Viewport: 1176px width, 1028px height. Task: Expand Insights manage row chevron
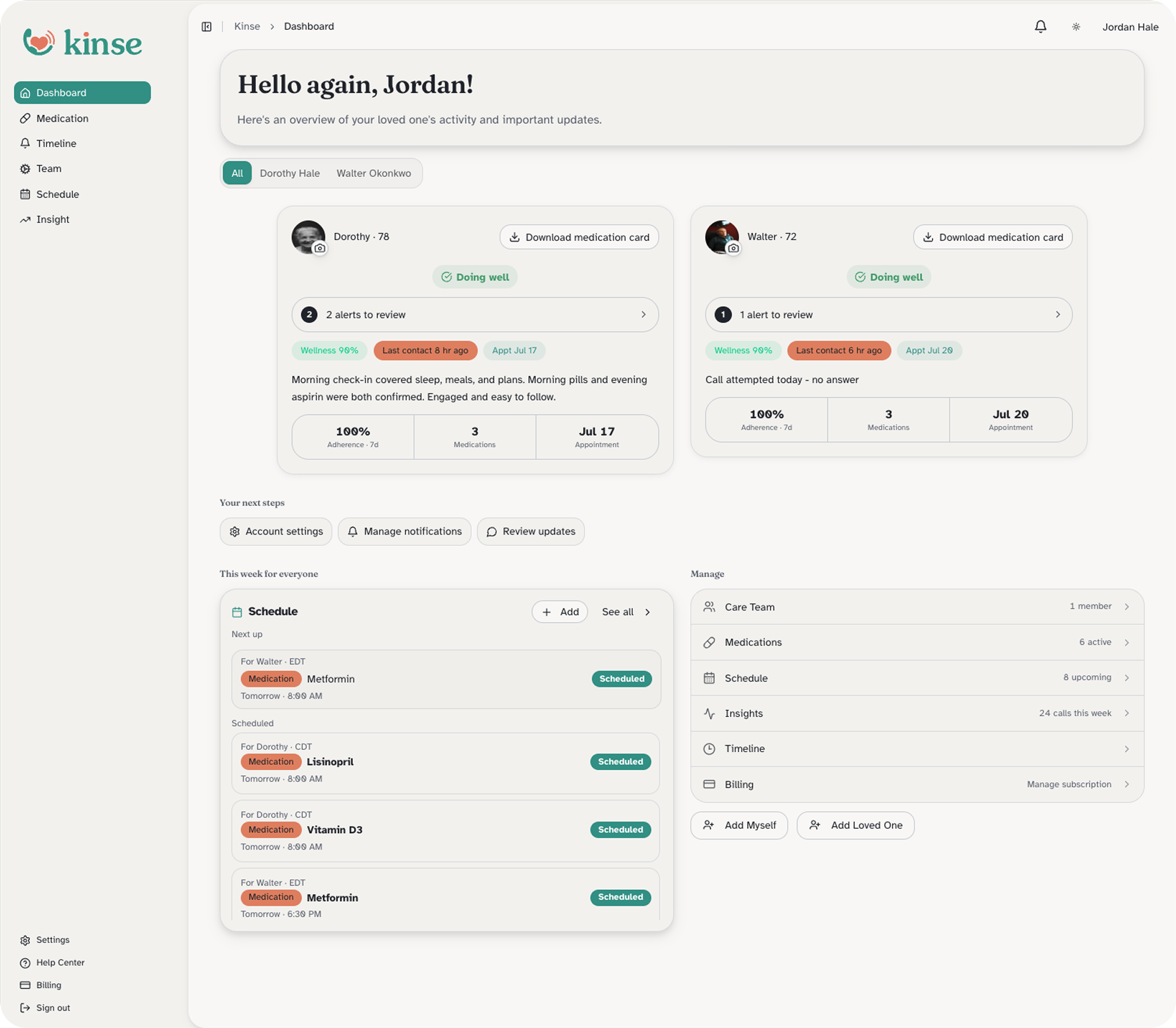click(1126, 713)
